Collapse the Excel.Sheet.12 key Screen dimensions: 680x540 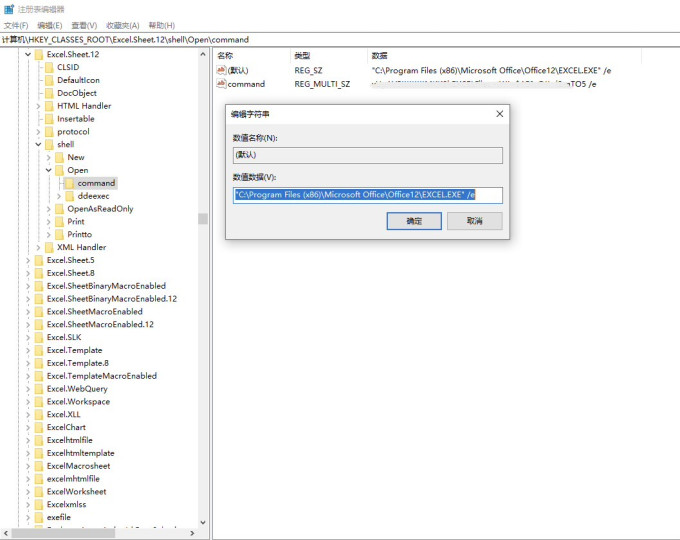tap(28, 54)
